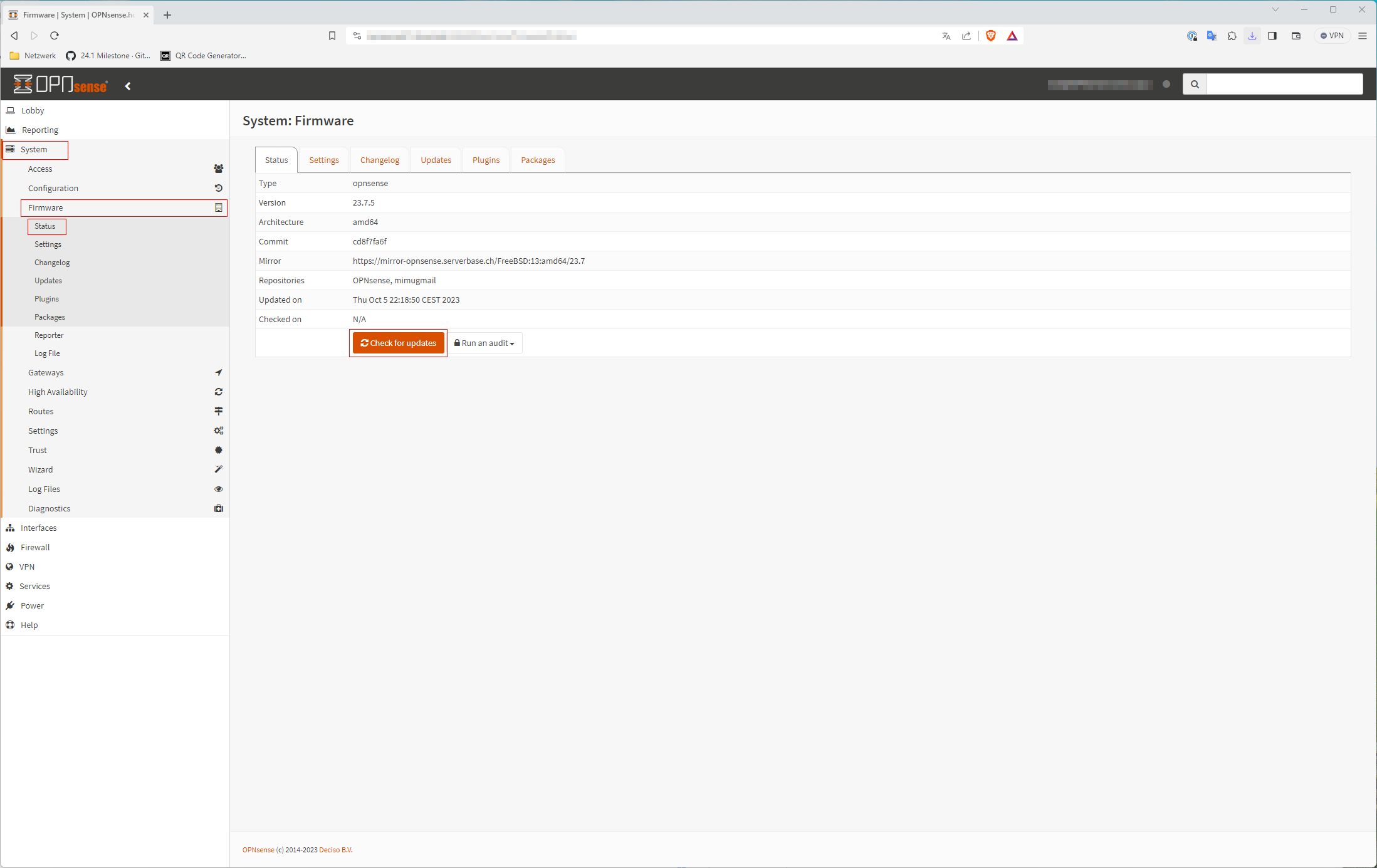Open Deciso B.V. footer link
Image resolution: width=1377 pixels, height=868 pixels.
(336, 850)
